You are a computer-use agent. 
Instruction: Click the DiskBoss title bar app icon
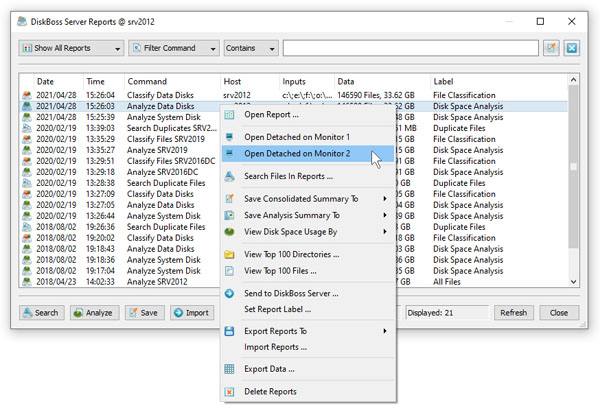coord(22,21)
